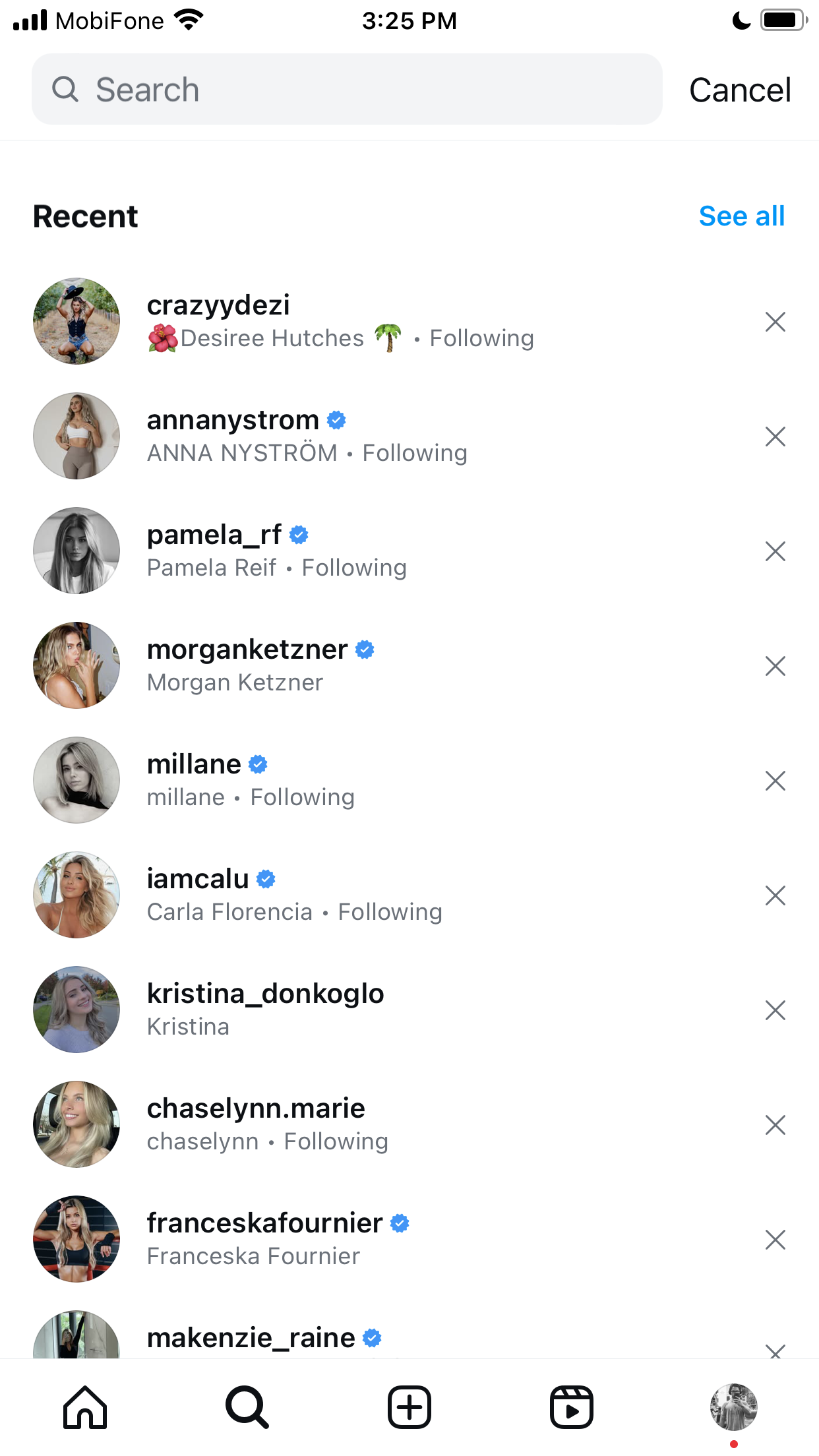
Task: Open the Home tab icon
Action: 85,1407
